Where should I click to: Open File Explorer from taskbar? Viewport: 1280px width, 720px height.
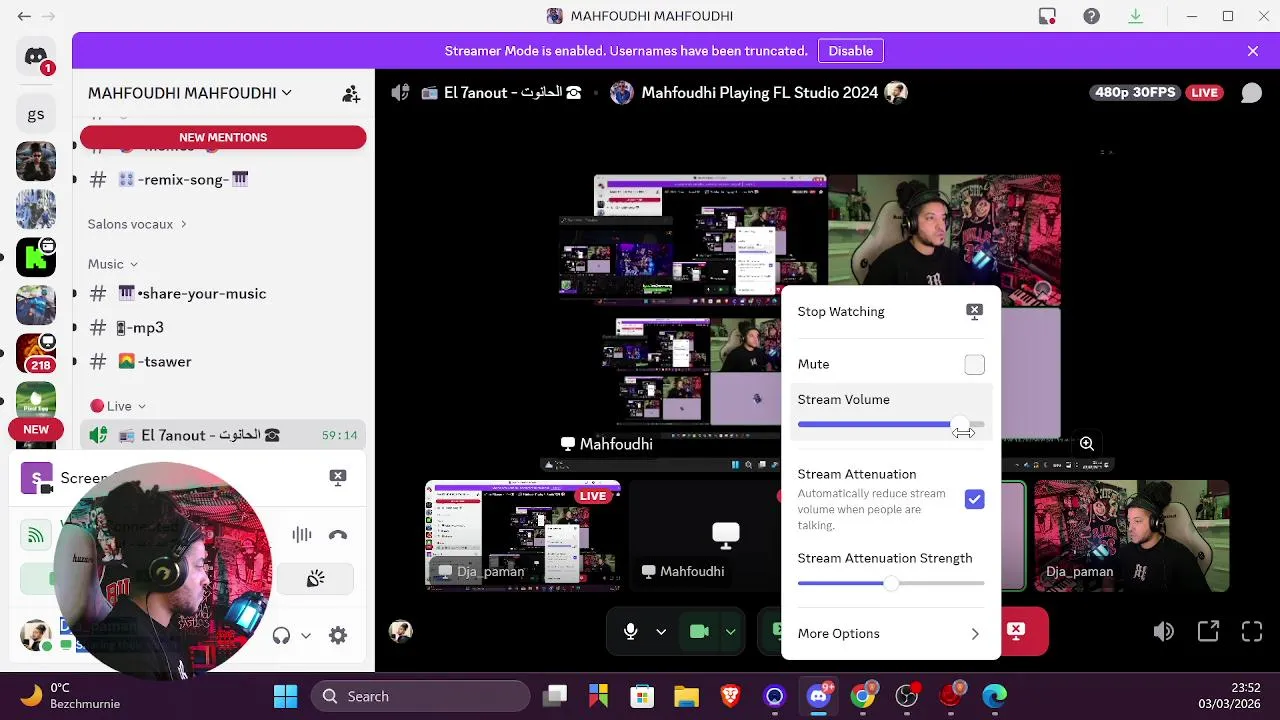[686, 696]
